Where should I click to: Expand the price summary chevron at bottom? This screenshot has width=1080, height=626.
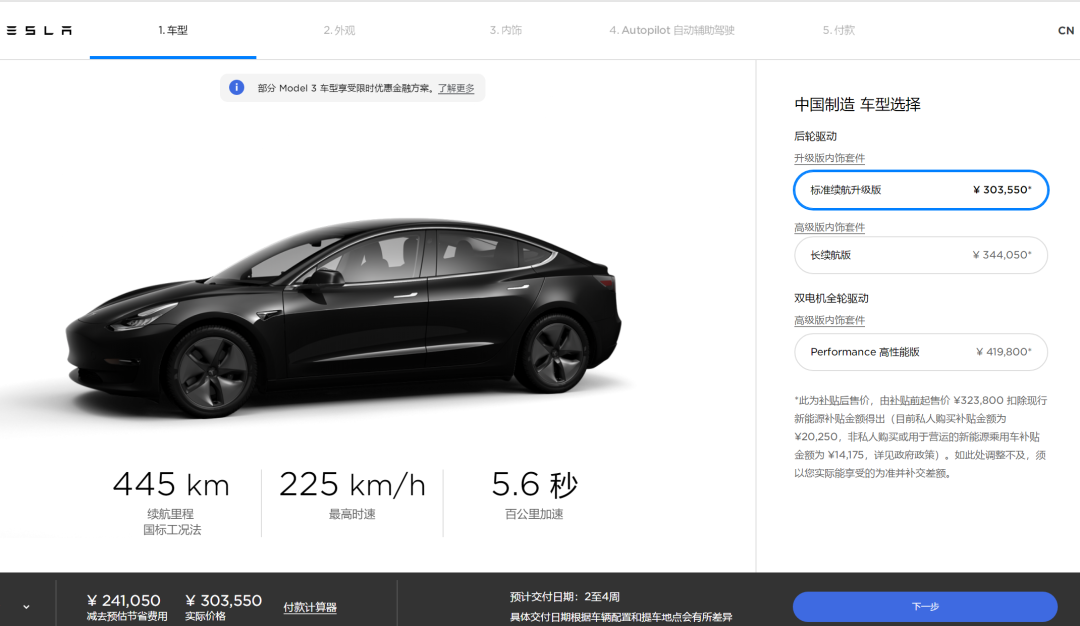[26, 607]
